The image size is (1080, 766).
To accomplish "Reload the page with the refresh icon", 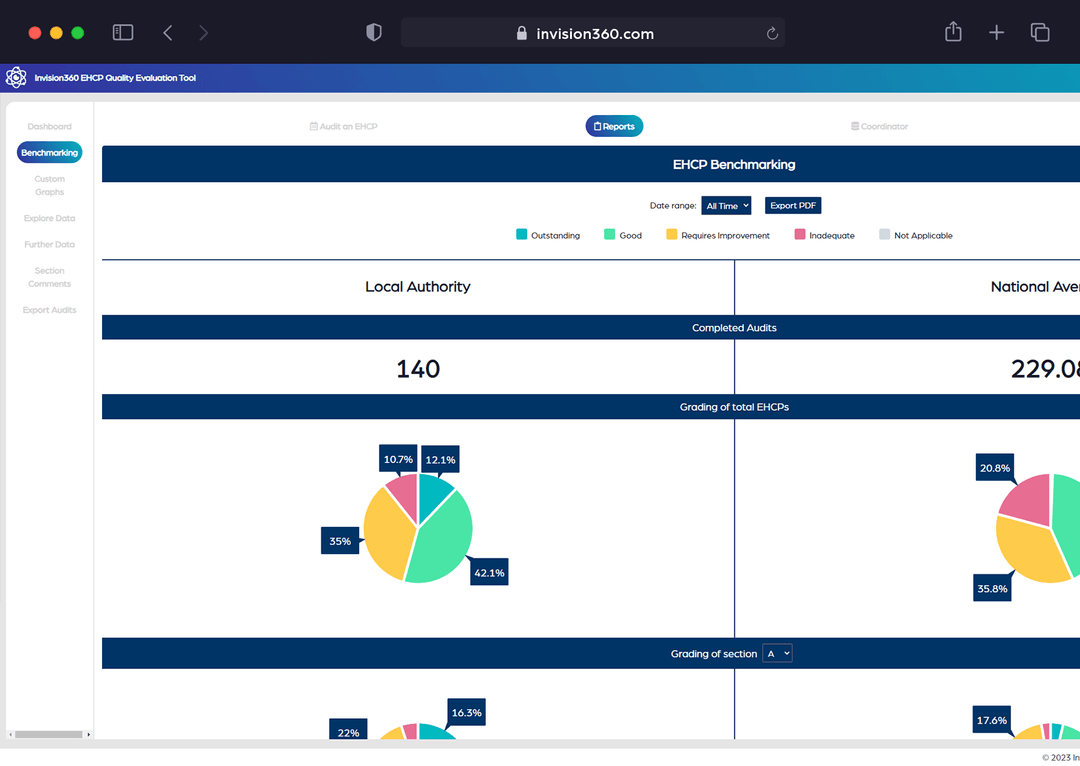I will pyautogui.click(x=772, y=32).
